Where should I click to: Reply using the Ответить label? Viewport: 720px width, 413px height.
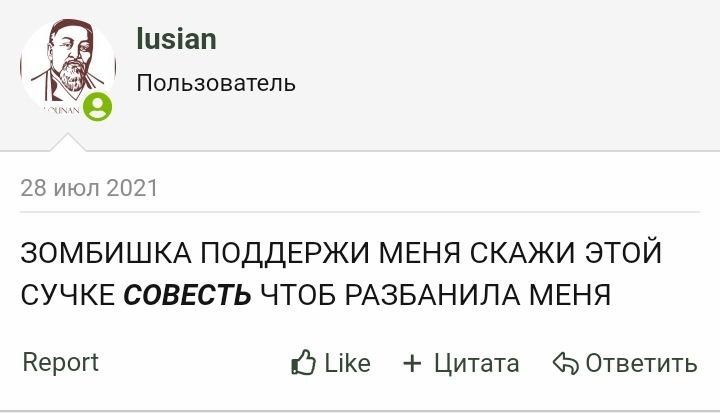pos(641,363)
